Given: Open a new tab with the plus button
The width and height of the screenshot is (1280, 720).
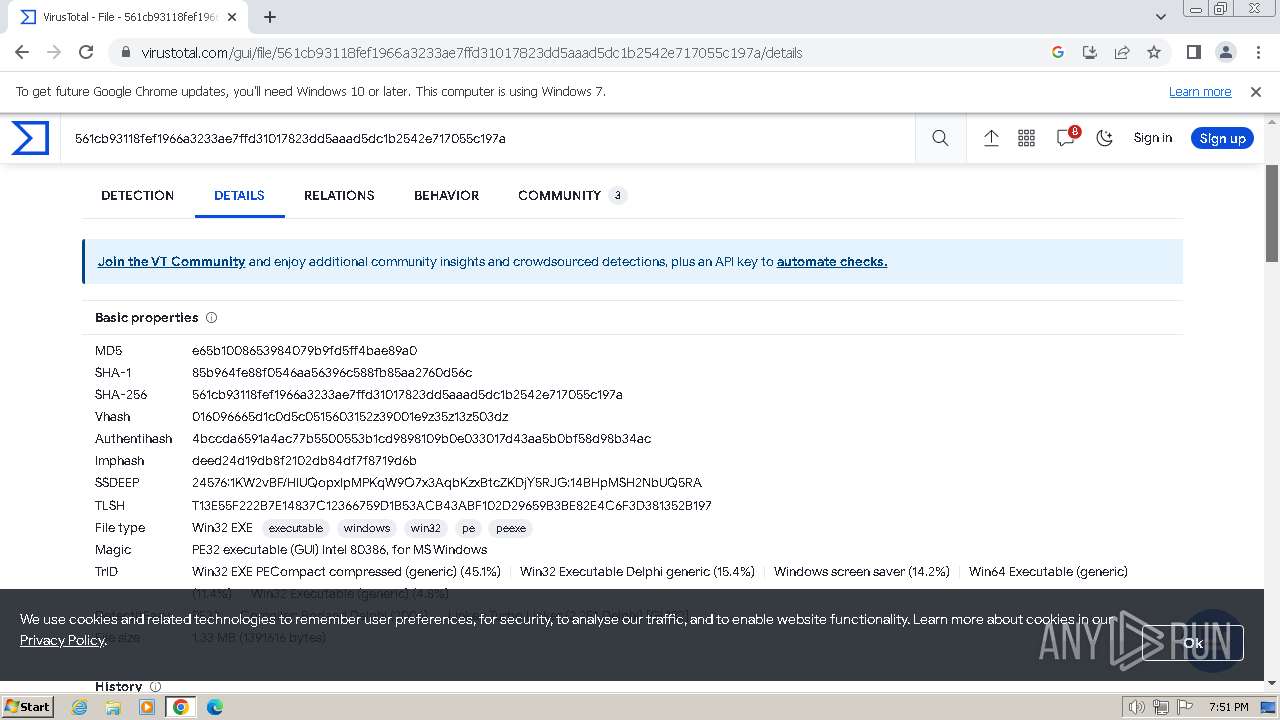Looking at the screenshot, I should [x=270, y=17].
